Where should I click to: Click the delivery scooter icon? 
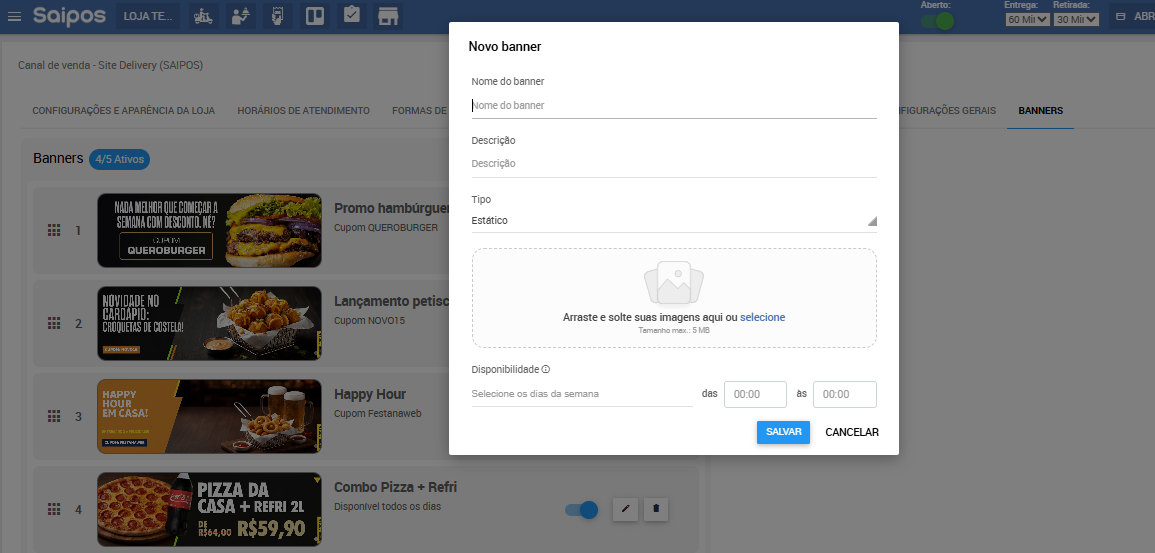(x=203, y=17)
